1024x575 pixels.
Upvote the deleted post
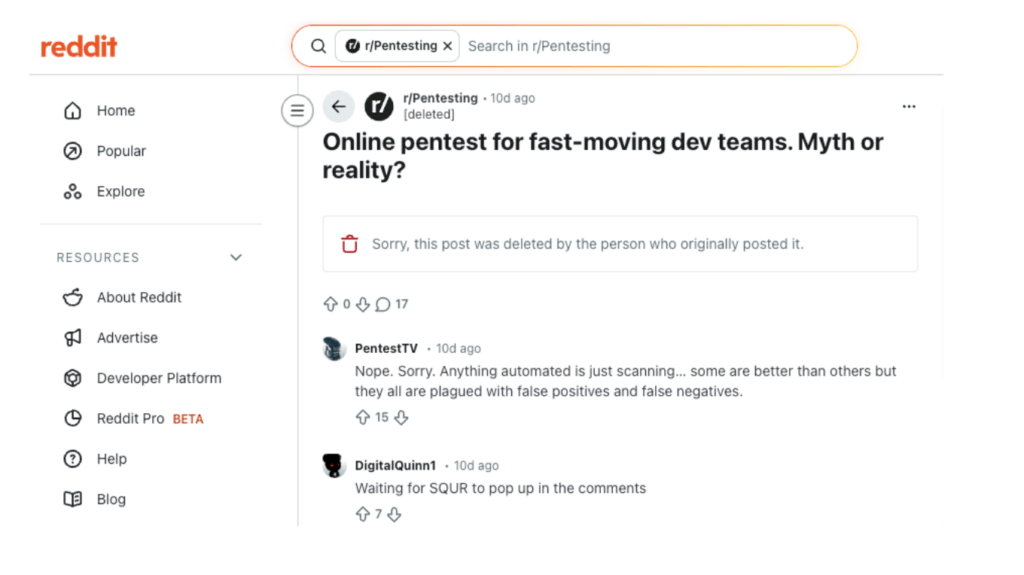pyautogui.click(x=331, y=304)
